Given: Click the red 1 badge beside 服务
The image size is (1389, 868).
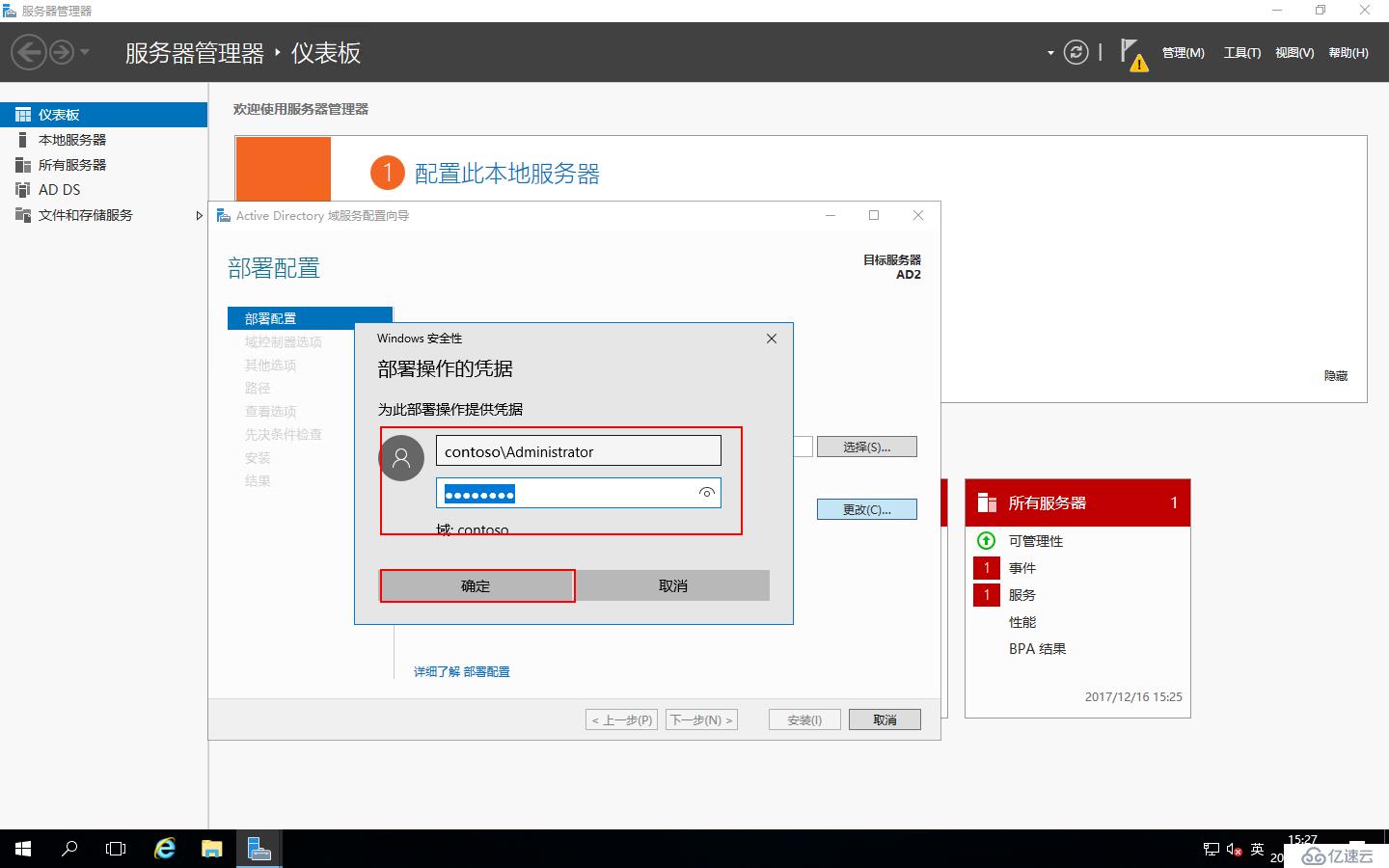Looking at the screenshot, I should click(986, 595).
